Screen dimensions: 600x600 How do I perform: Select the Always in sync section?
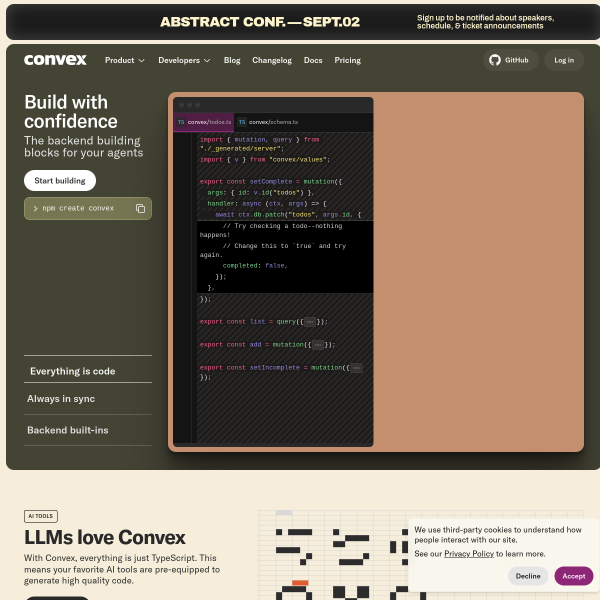[x=88, y=399]
